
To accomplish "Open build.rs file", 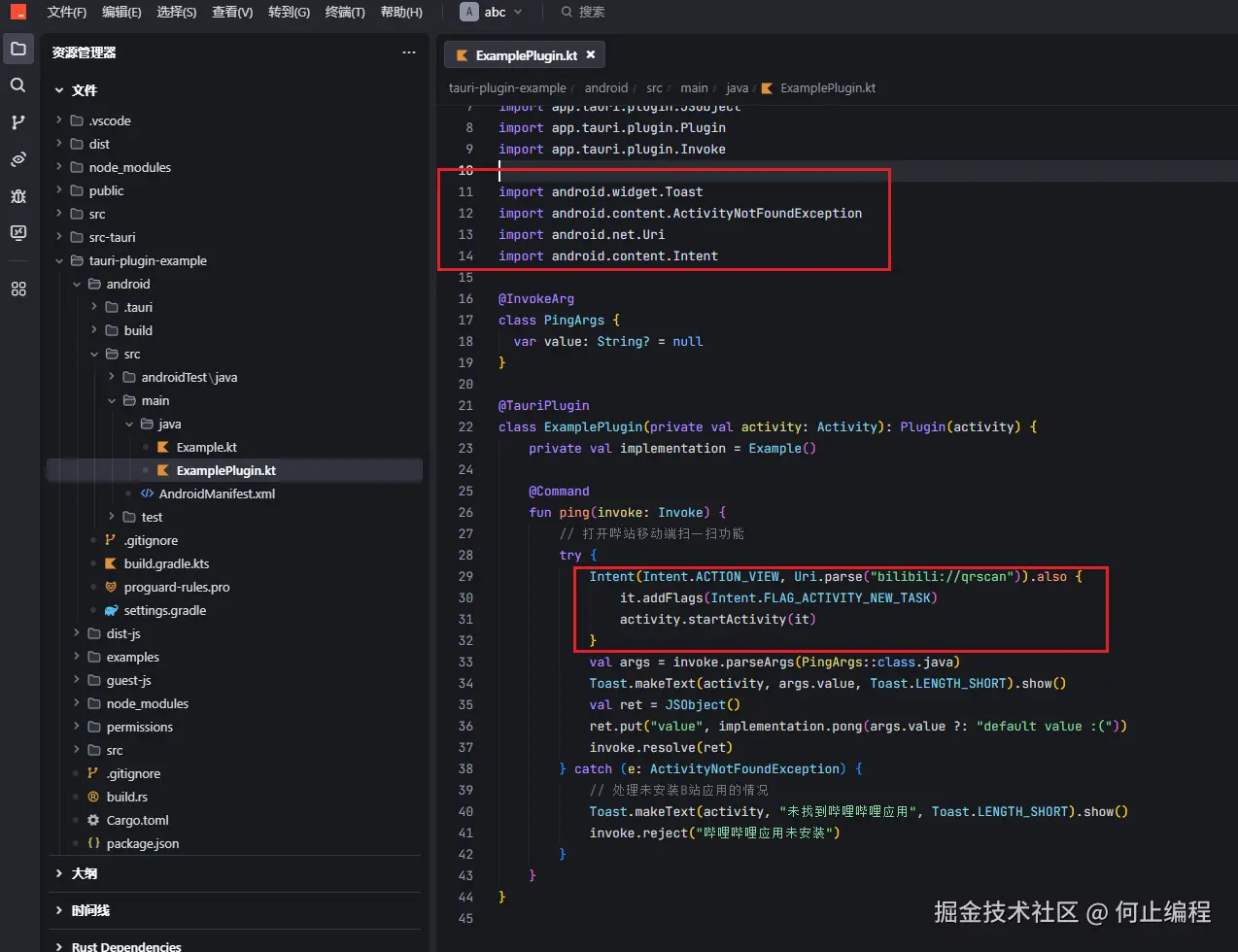I will [126, 797].
